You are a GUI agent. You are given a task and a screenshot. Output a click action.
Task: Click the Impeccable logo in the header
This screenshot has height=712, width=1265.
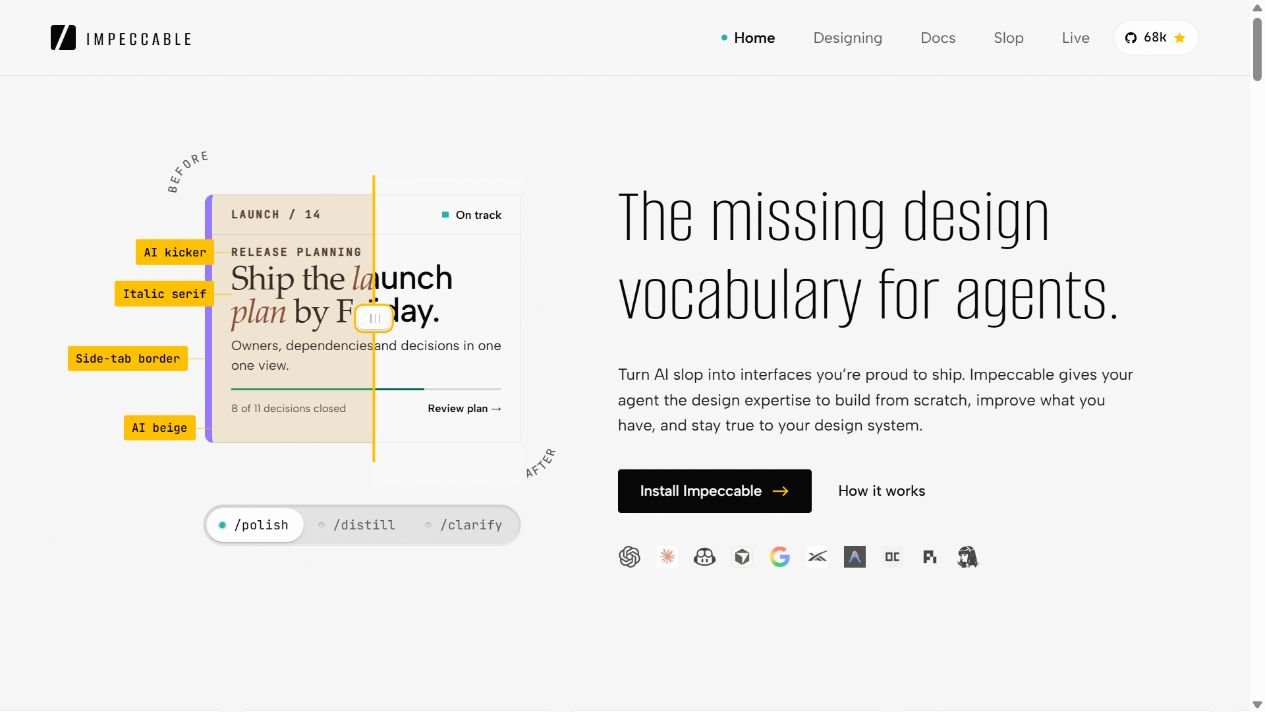coord(121,38)
